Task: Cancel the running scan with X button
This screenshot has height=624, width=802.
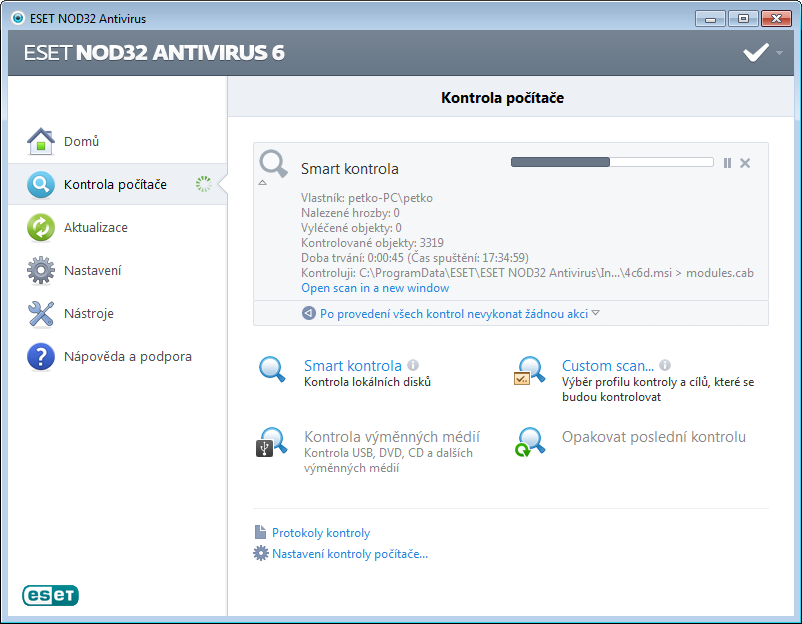Action: pos(745,163)
